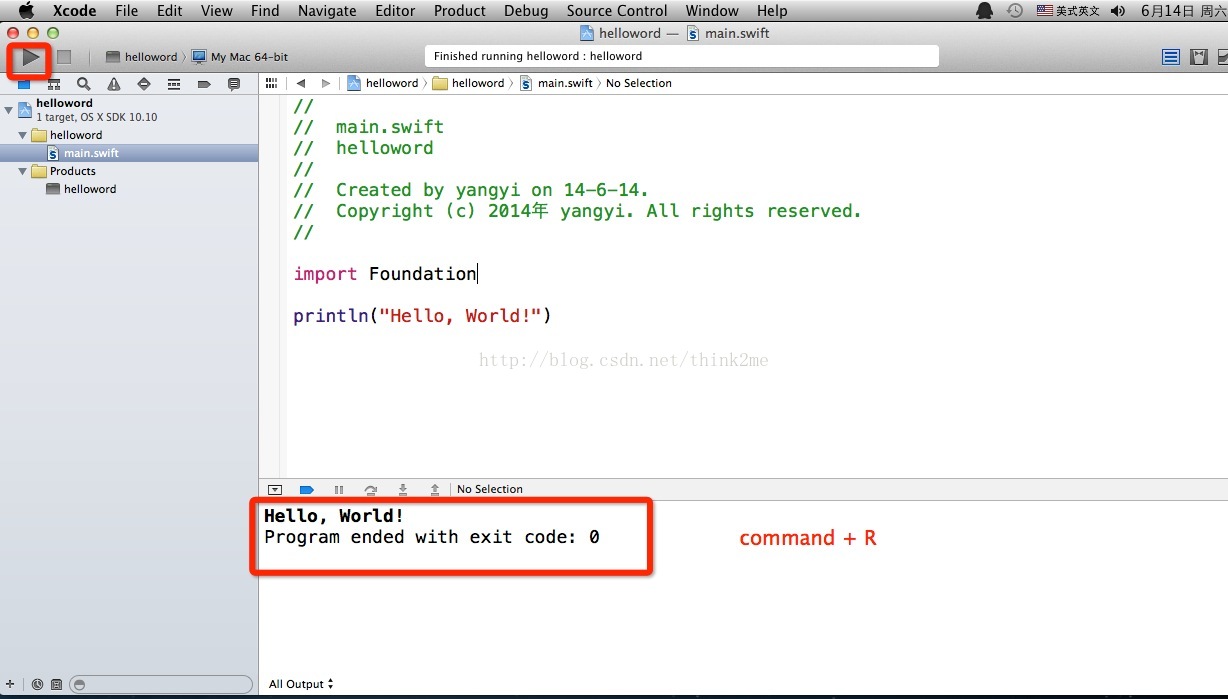1228x699 pixels.
Task: Run the project with the Play button
Action: tap(30, 57)
